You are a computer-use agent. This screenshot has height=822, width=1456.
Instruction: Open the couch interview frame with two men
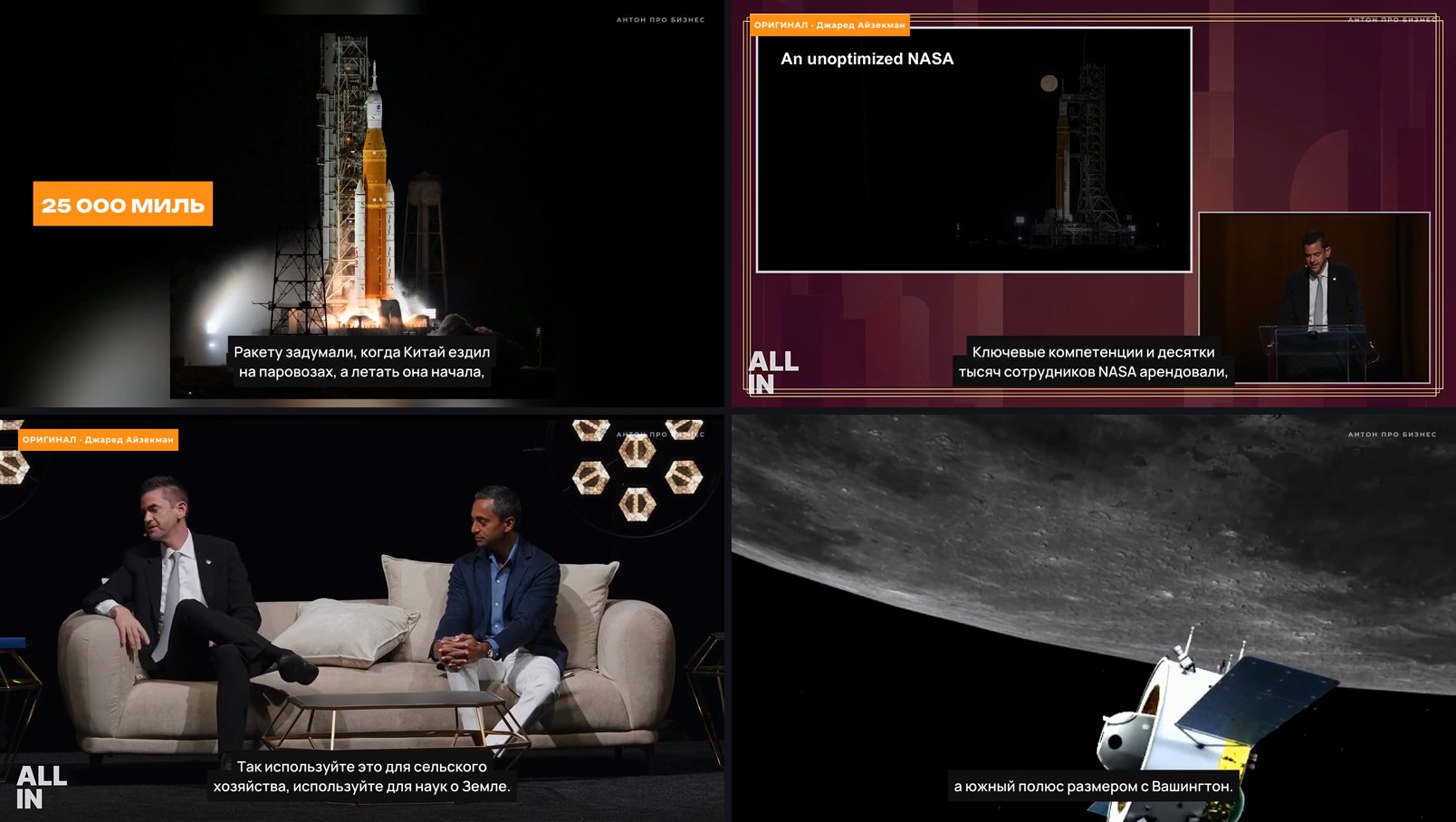(x=362, y=618)
